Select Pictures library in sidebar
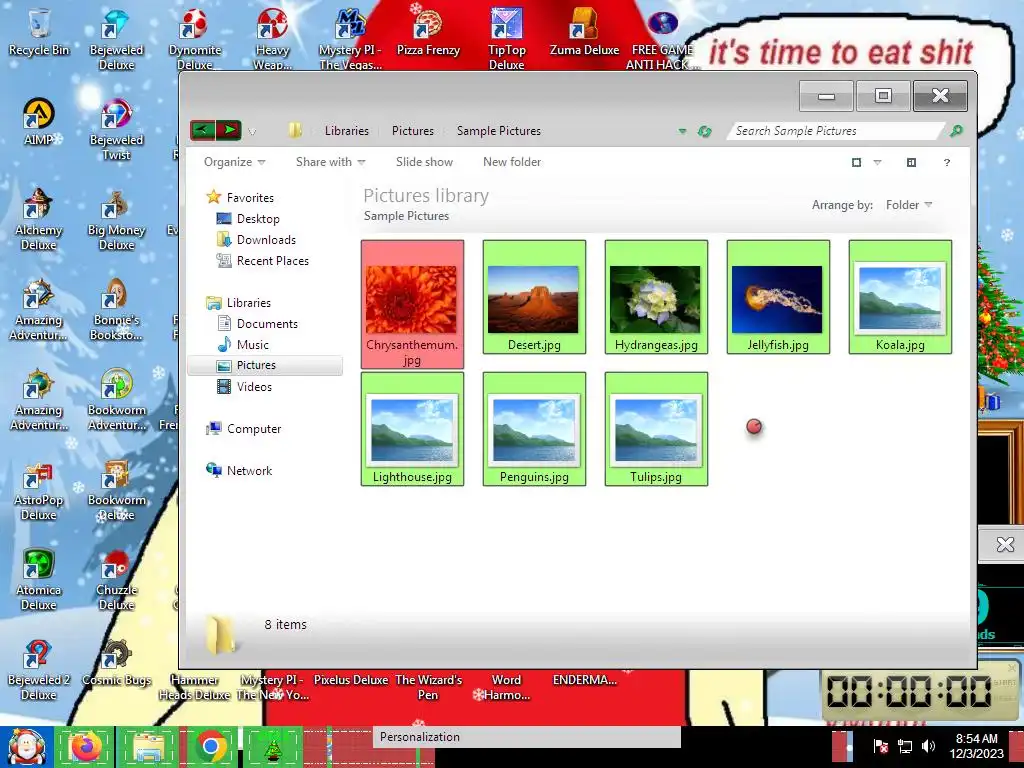This screenshot has width=1024, height=768. tap(265, 365)
